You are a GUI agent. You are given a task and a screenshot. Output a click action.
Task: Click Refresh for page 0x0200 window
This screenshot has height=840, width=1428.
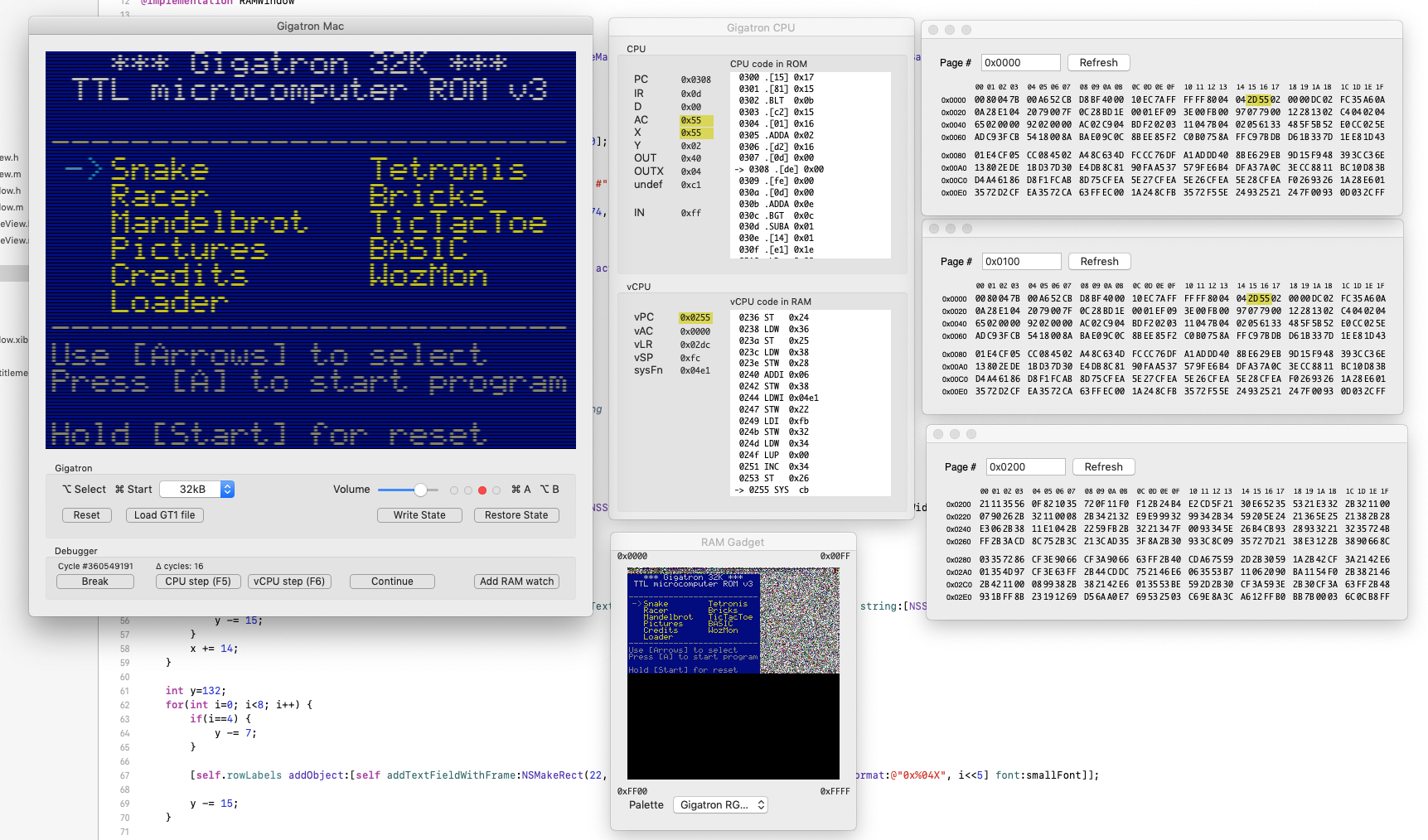coord(1104,467)
